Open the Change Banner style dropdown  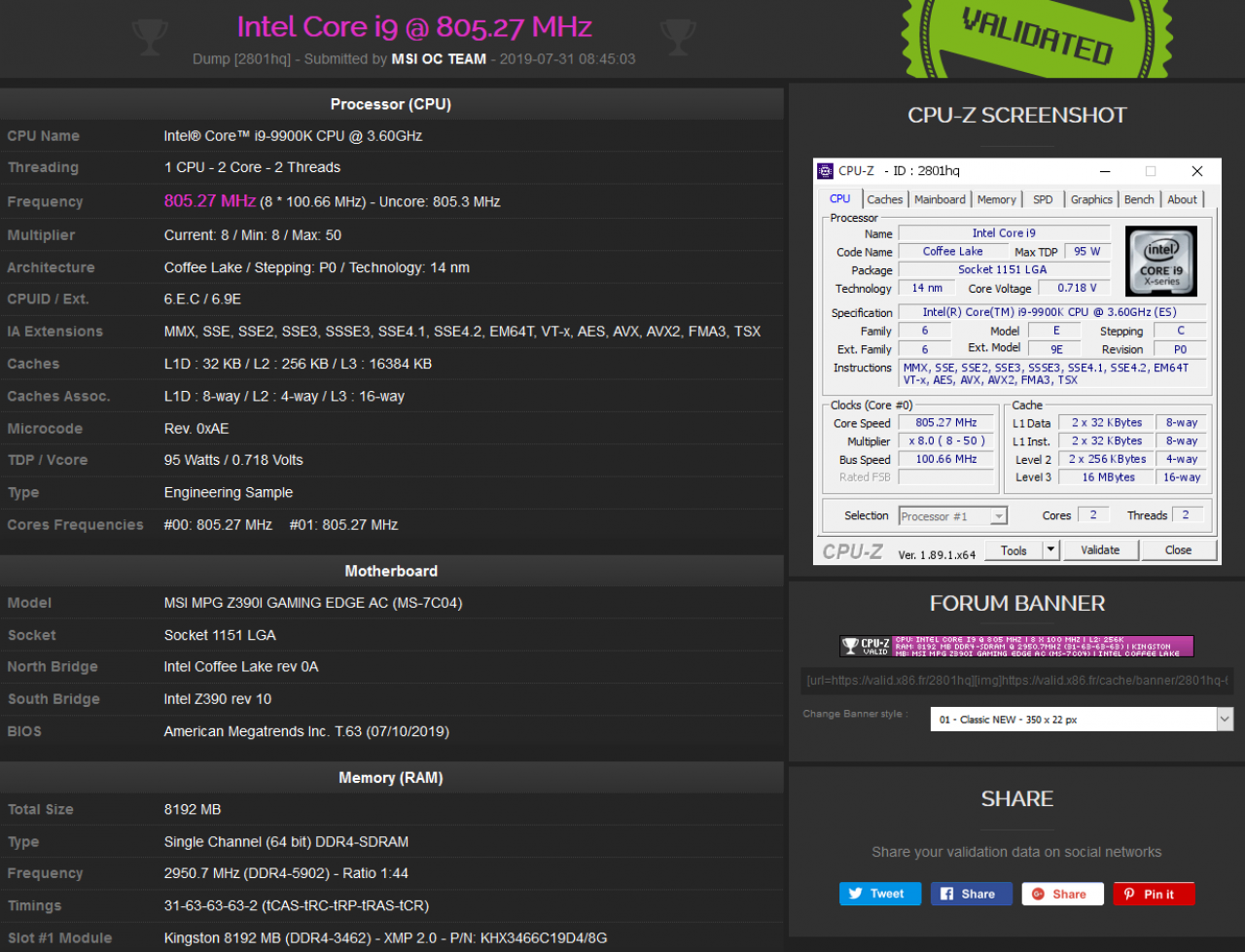(1082, 720)
